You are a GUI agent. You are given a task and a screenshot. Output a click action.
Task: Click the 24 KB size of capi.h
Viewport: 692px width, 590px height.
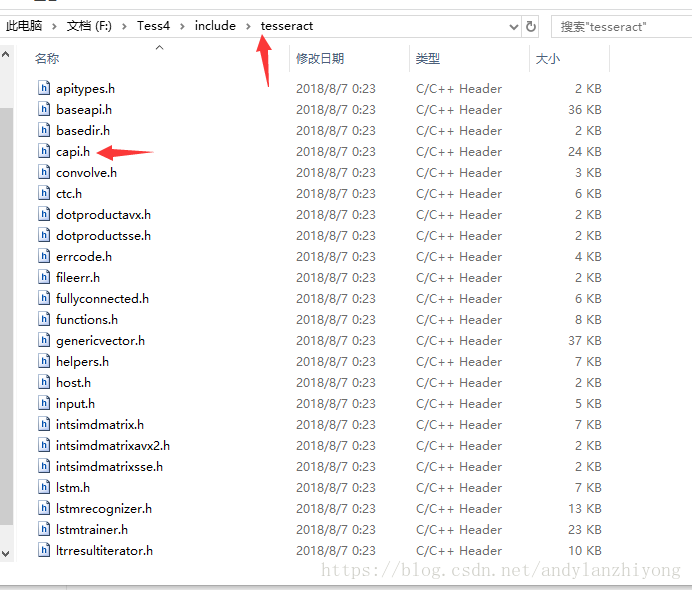point(585,152)
